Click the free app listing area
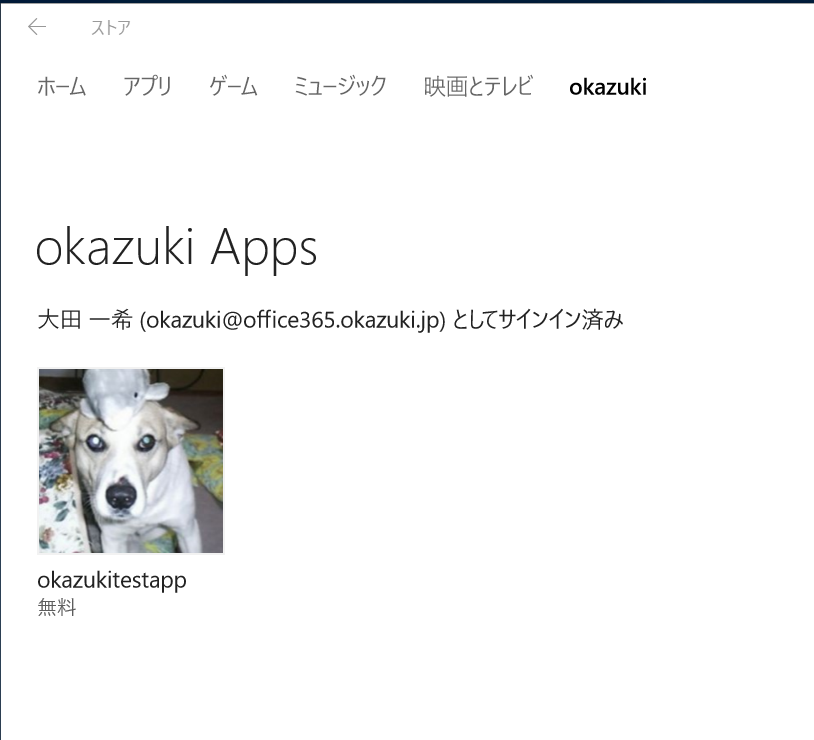Screen dimensions: 814x740 tap(130, 490)
